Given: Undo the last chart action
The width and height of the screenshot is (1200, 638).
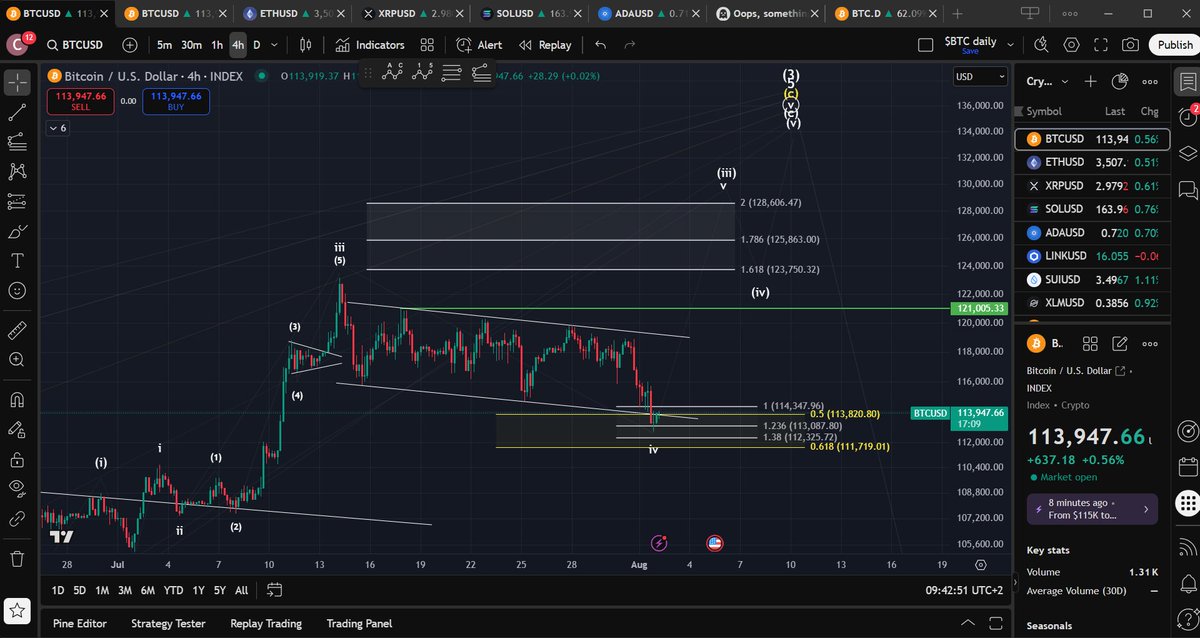Looking at the screenshot, I should (600, 45).
